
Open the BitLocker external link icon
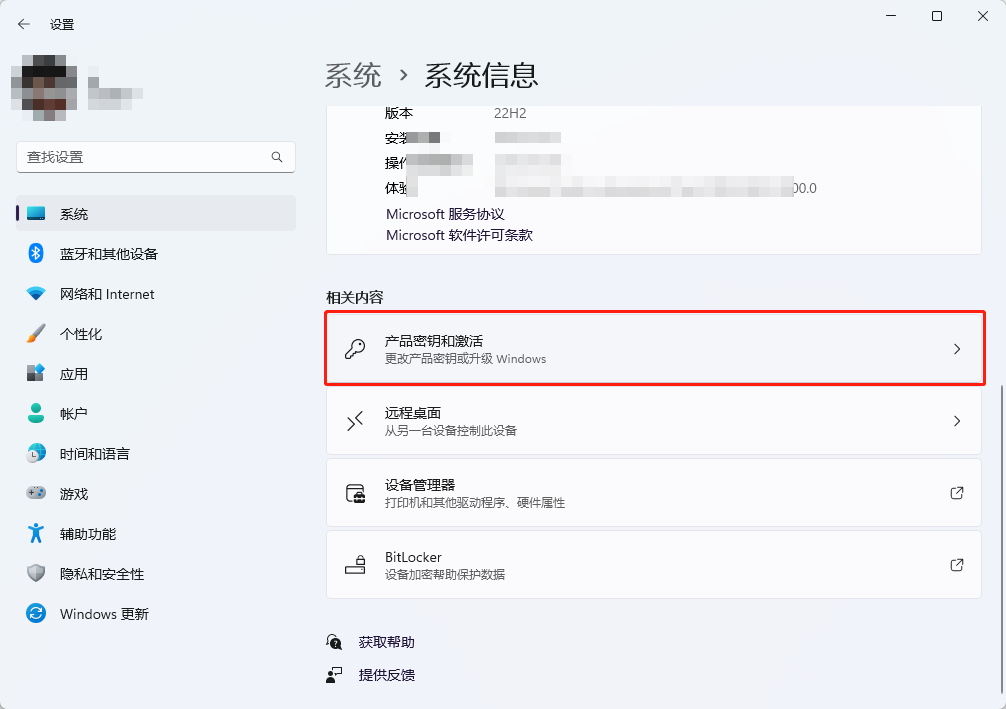point(957,564)
